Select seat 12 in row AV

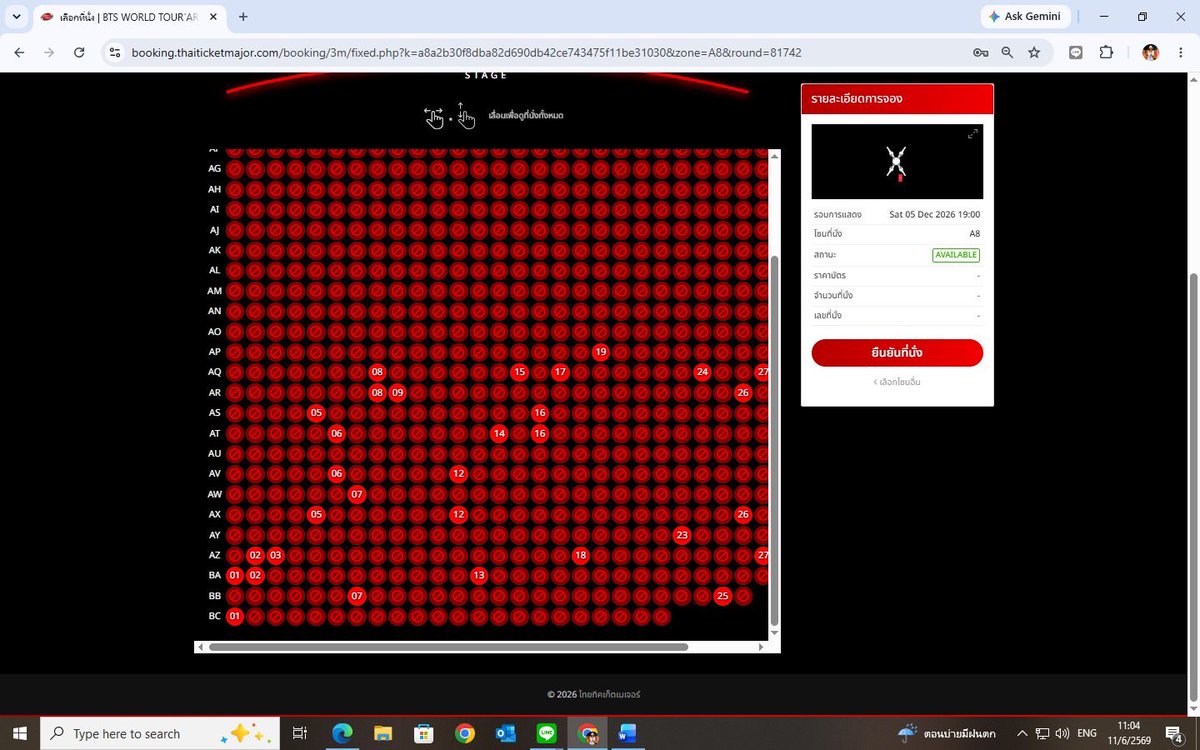tap(458, 474)
